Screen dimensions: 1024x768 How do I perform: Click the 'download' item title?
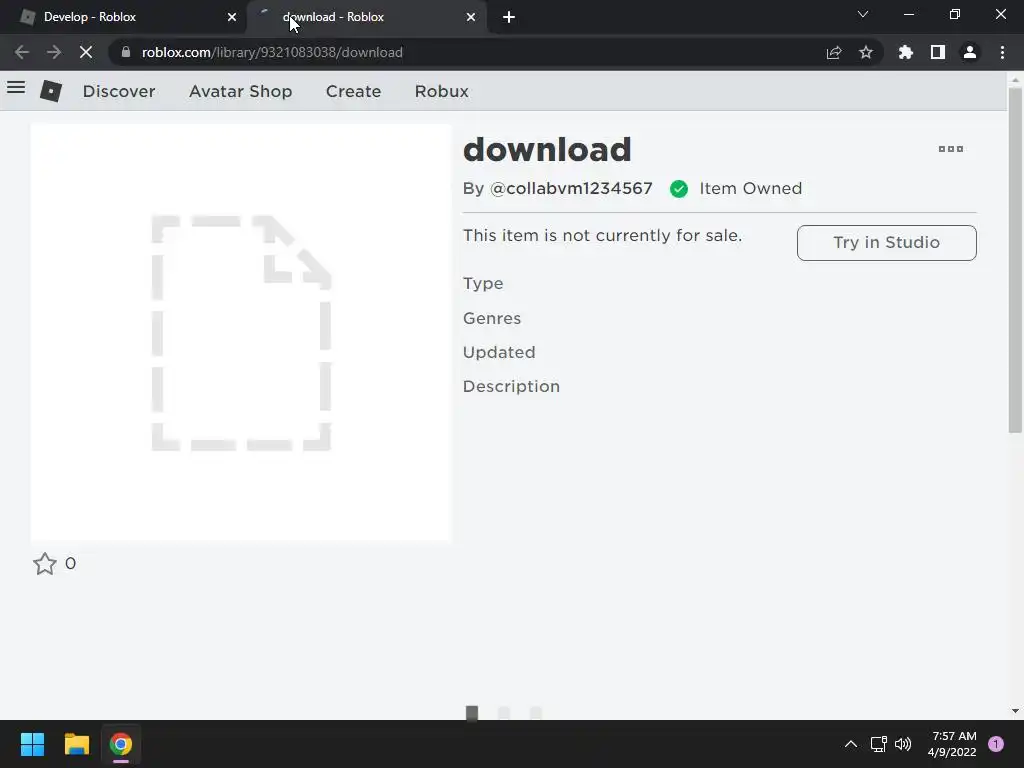point(547,150)
